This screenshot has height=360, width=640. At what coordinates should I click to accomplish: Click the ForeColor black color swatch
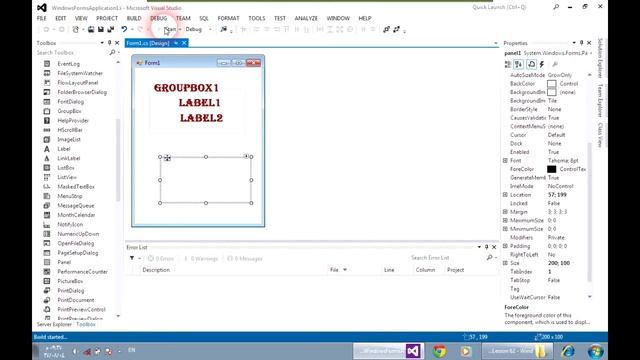tap(551, 169)
